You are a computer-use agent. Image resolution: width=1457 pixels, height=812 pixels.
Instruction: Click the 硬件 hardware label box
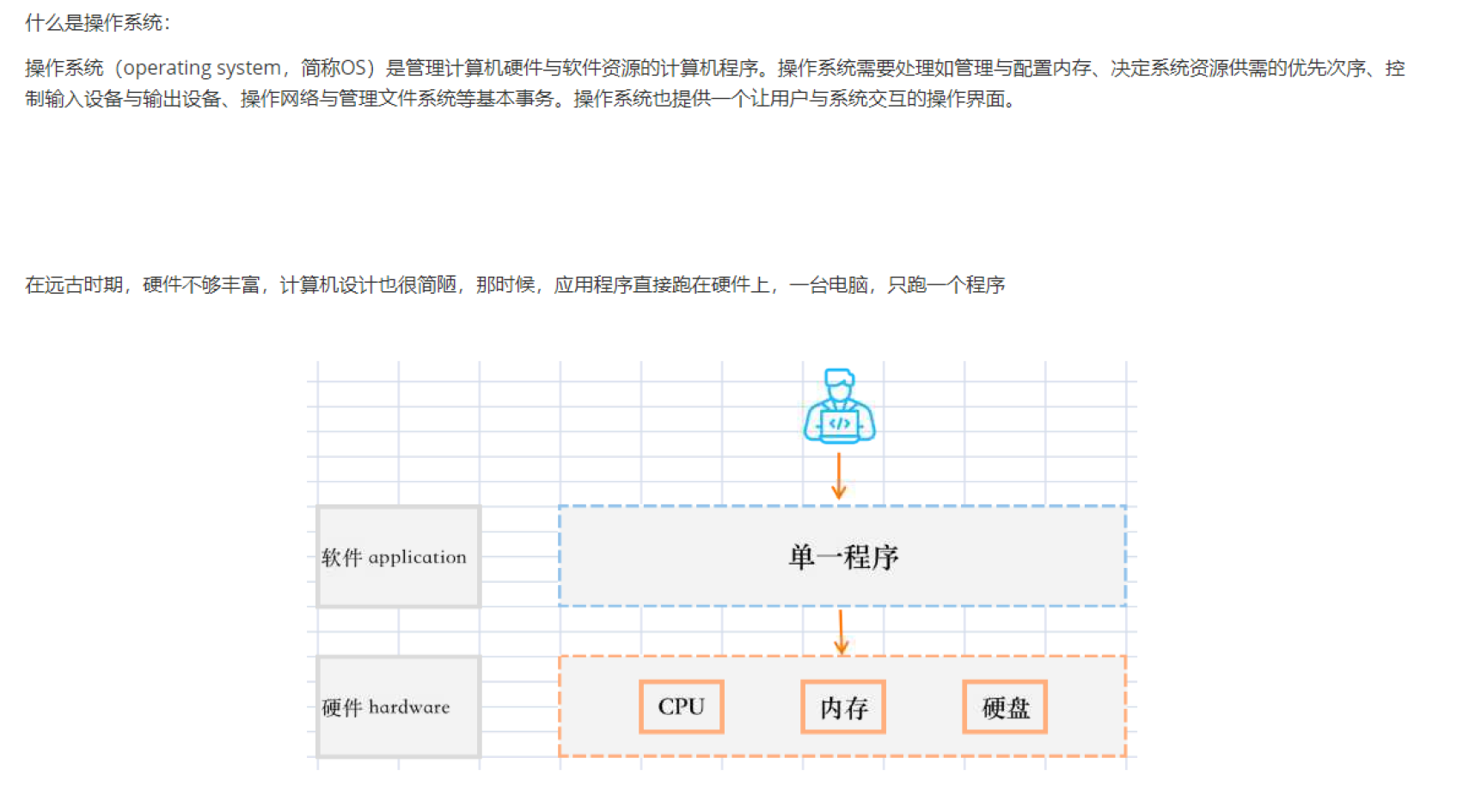tap(399, 707)
